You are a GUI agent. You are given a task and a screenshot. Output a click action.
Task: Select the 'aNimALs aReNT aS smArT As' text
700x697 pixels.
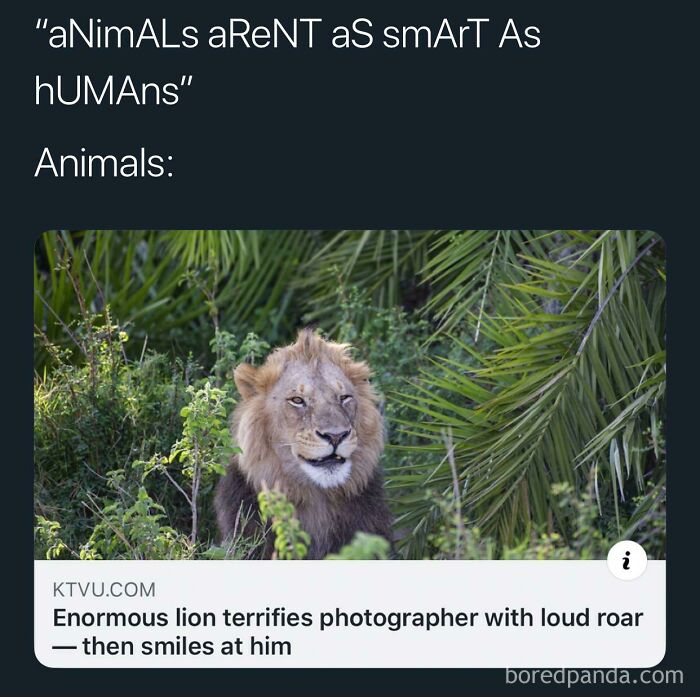tap(288, 35)
